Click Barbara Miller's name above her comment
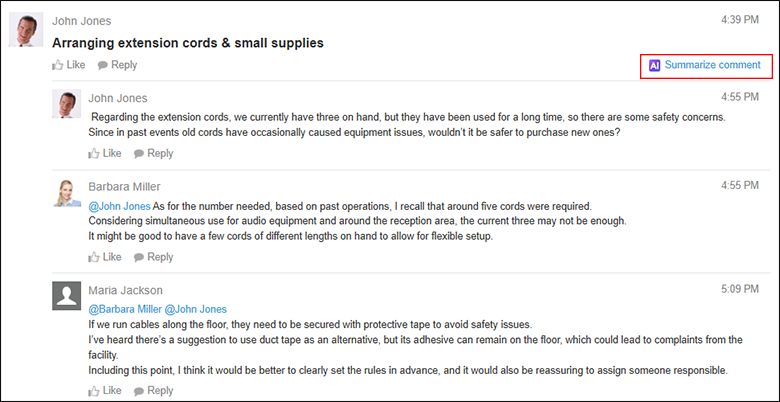 point(124,186)
